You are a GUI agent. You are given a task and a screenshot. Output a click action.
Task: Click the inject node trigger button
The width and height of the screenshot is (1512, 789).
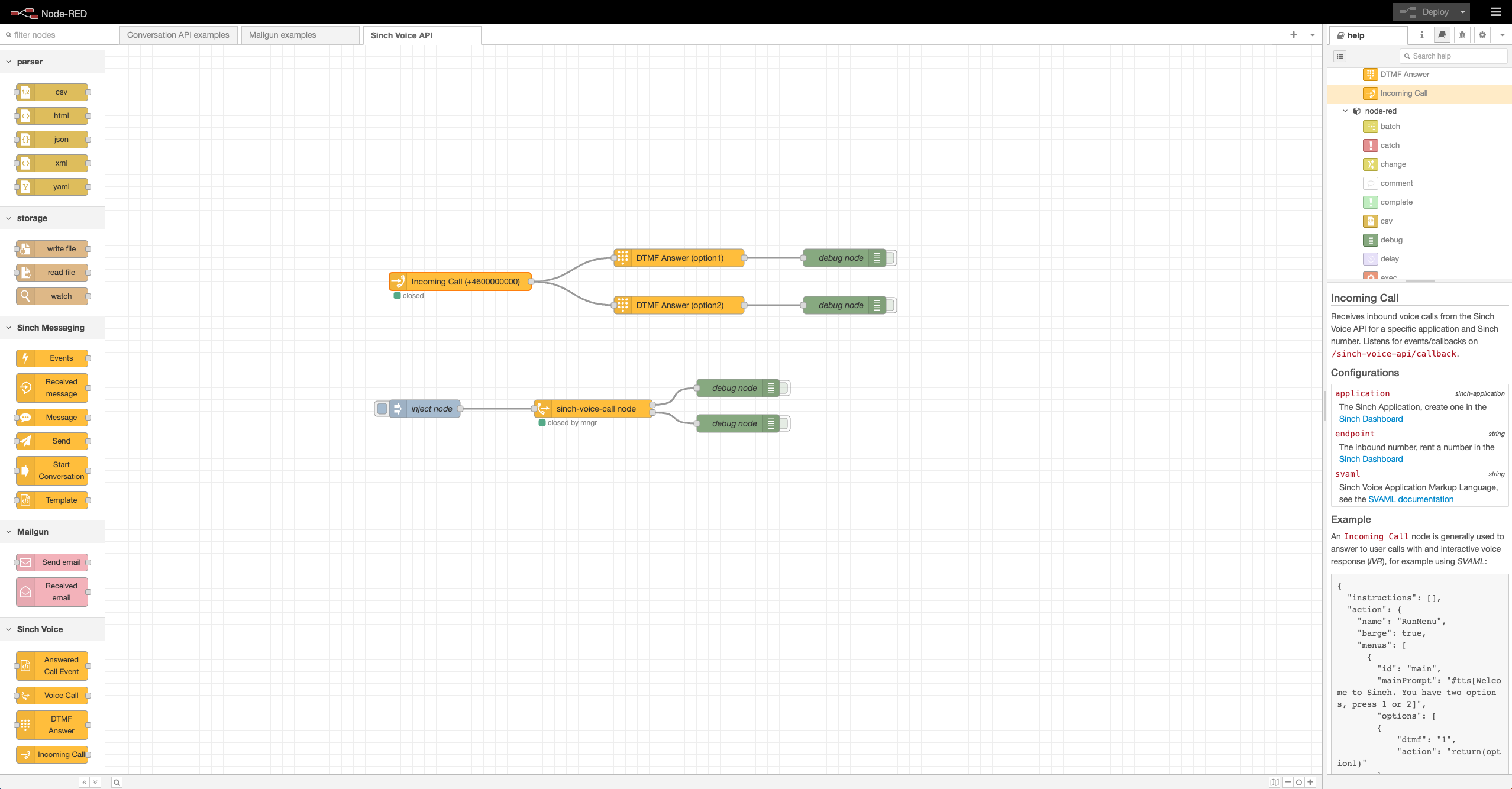pyautogui.click(x=382, y=409)
